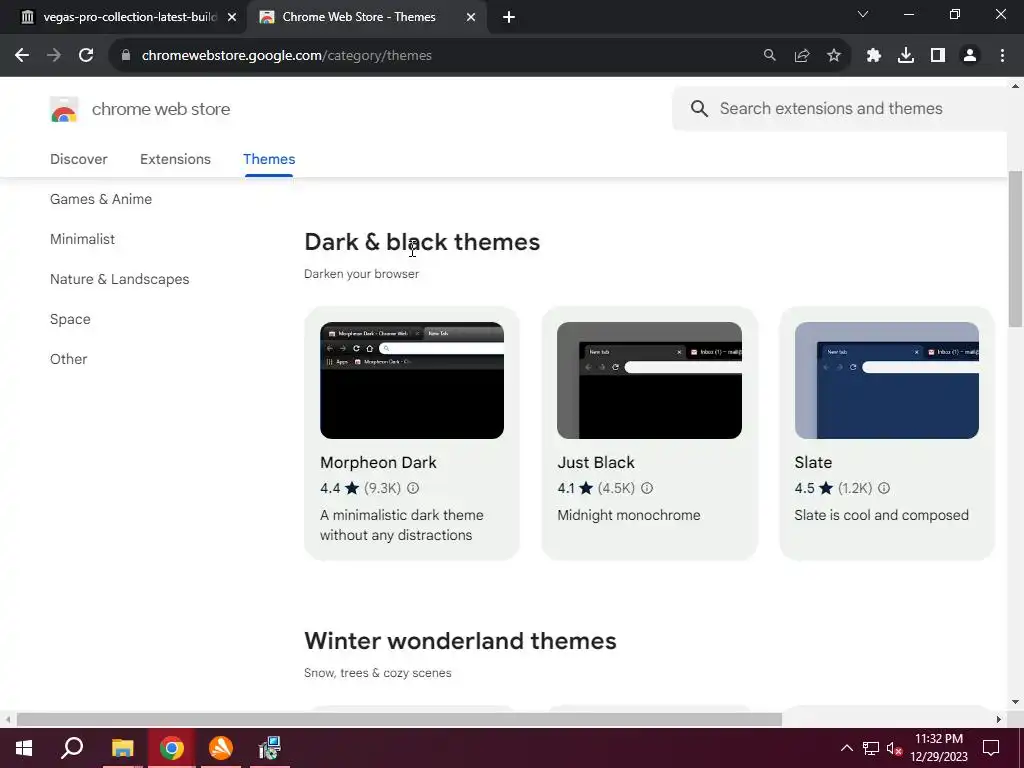
Task: Choose the Minimalist category
Action: pos(82,239)
